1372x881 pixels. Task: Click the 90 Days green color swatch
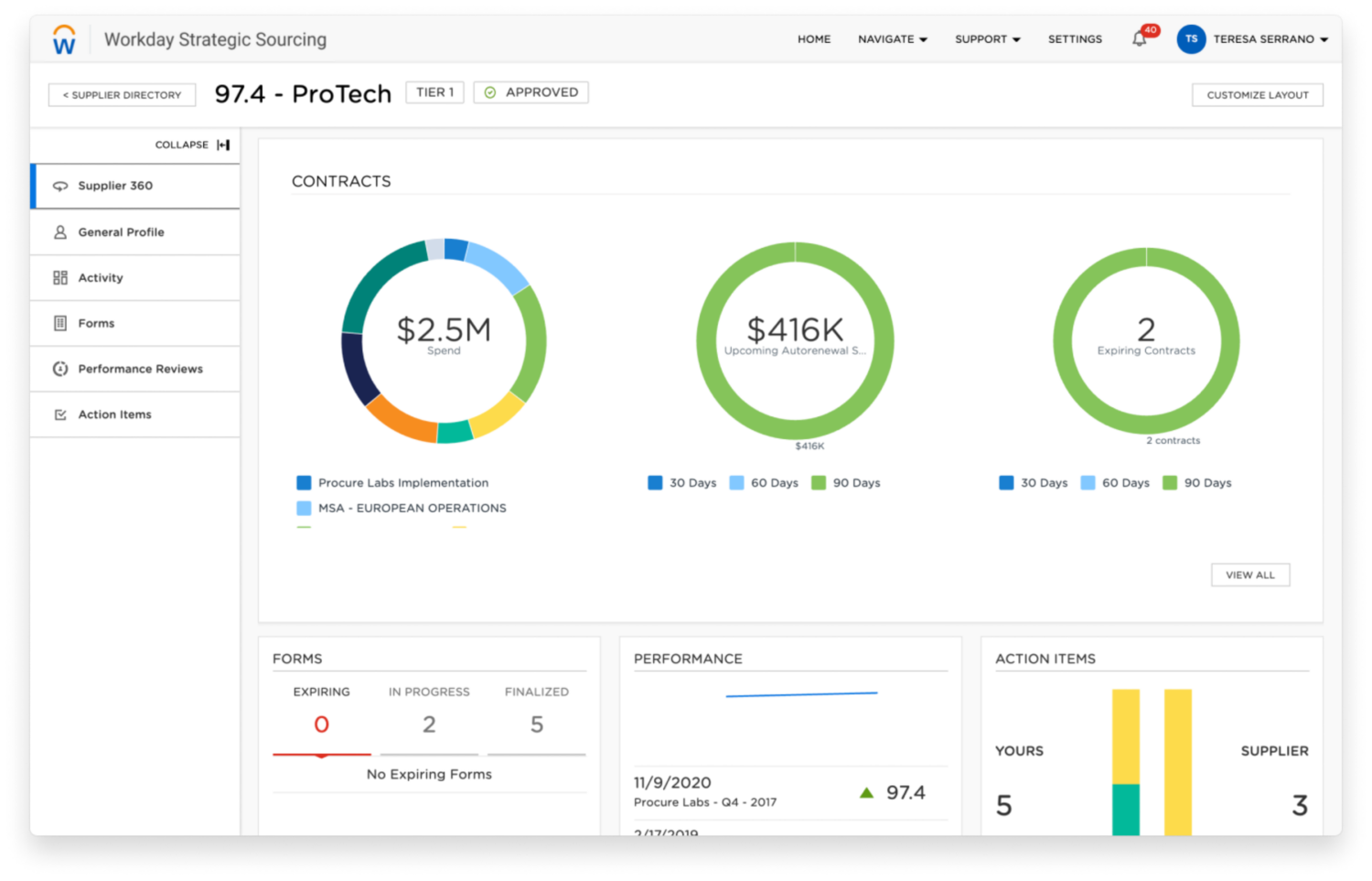pos(817,482)
